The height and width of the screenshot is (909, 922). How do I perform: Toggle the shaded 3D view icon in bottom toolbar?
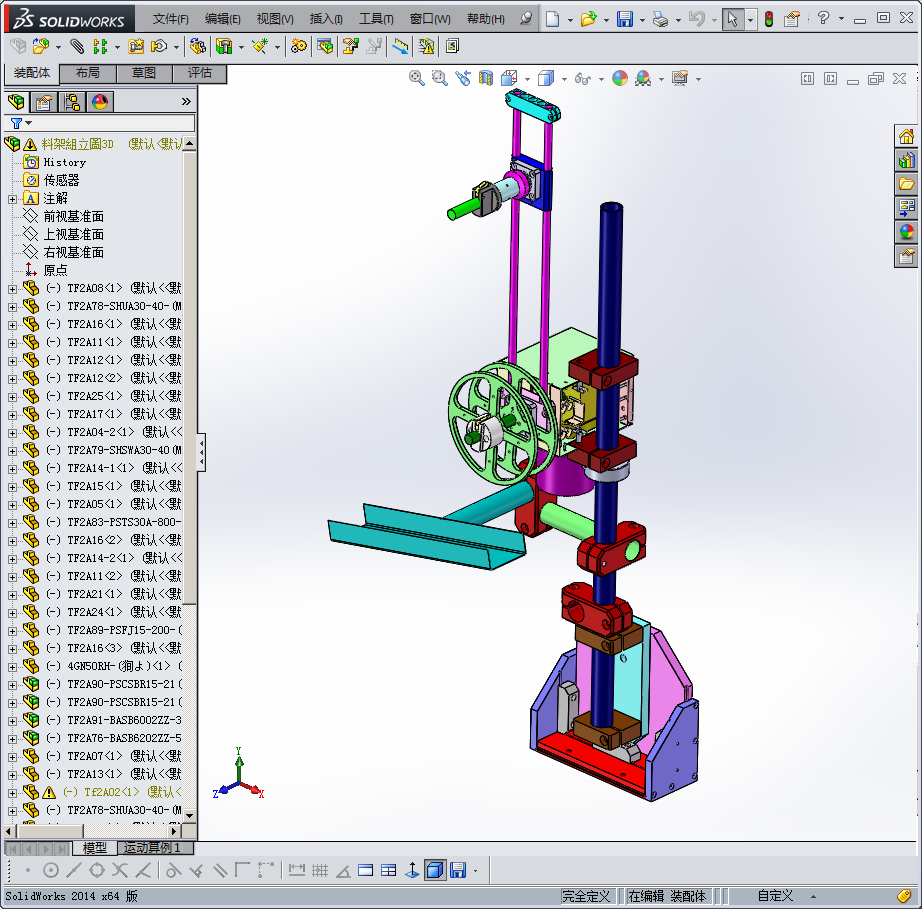435,870
